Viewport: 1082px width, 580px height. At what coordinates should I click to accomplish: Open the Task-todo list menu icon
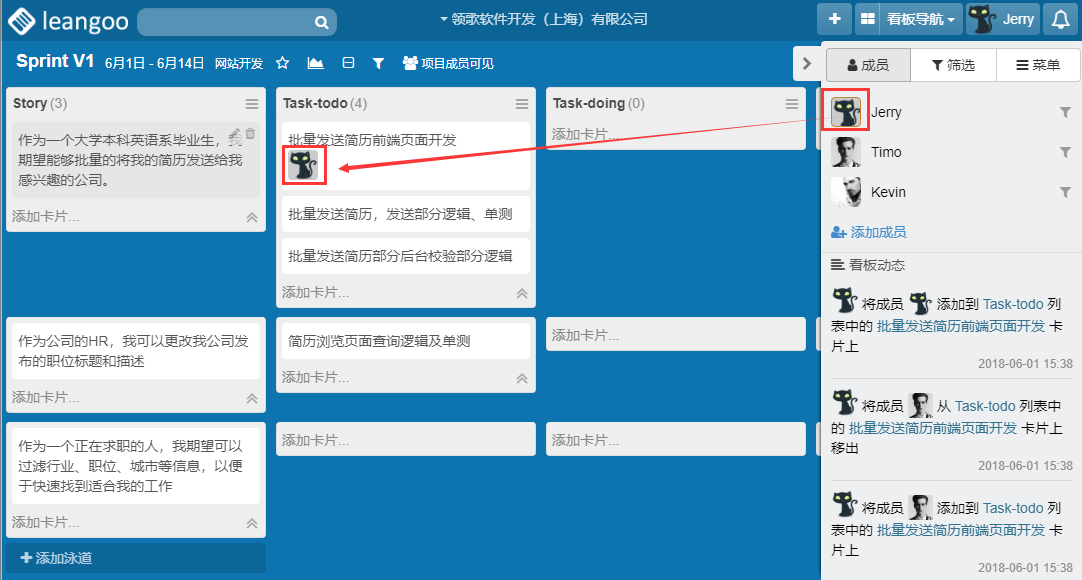coord(522,104)
